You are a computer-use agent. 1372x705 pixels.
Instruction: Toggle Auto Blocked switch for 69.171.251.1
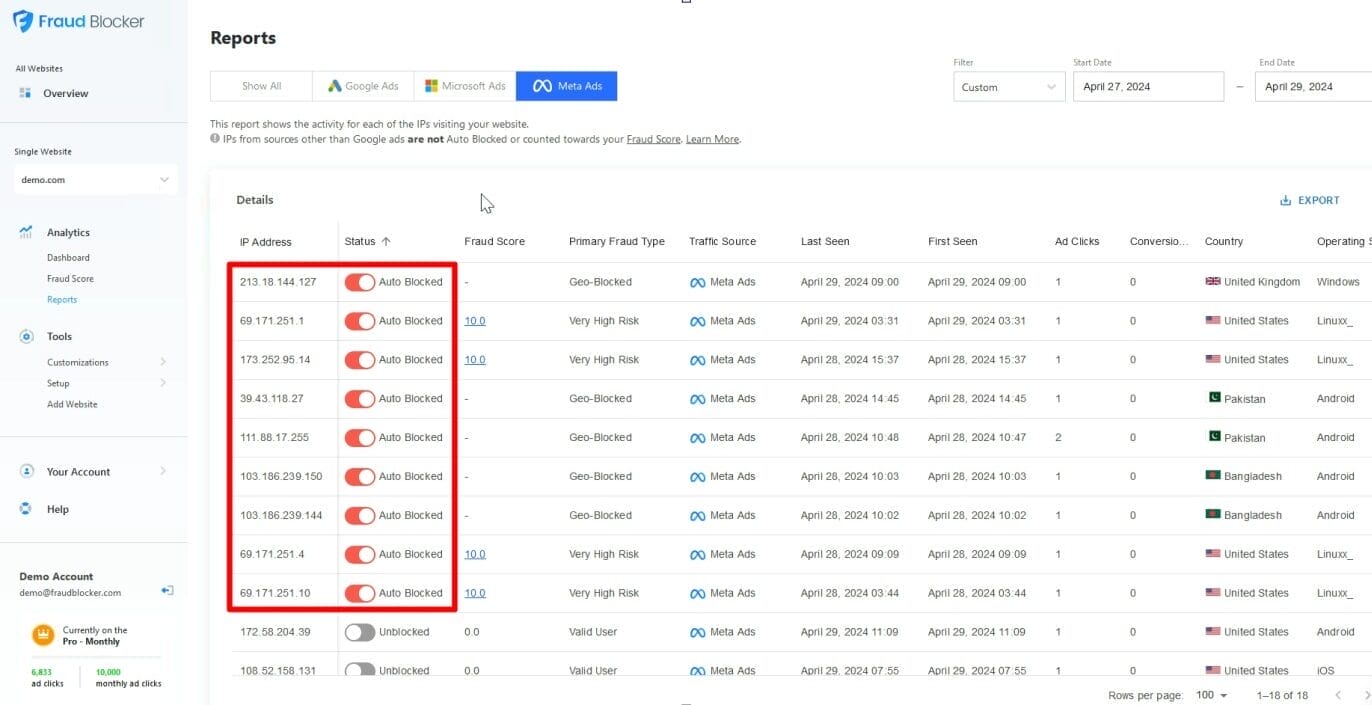click(x=360, y=321)
